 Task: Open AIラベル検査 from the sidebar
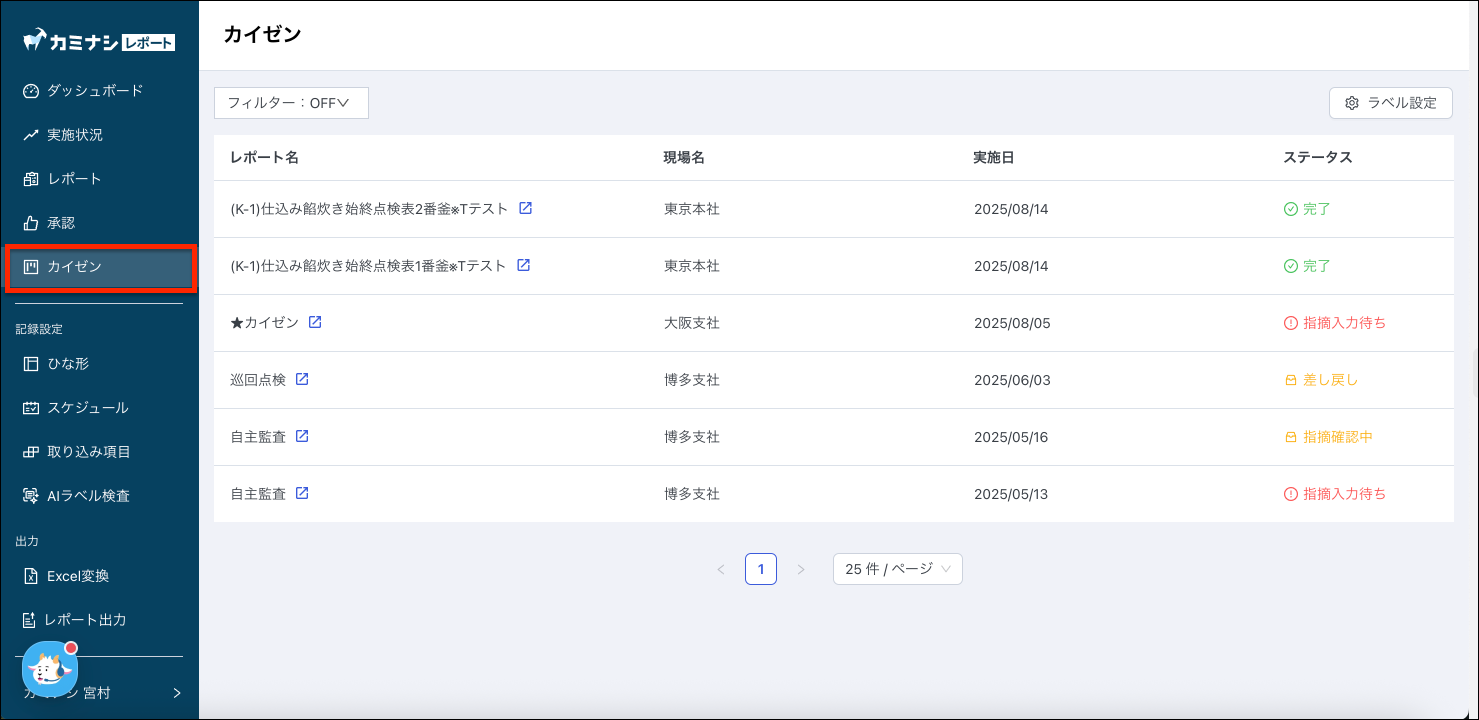click(88, 496)
